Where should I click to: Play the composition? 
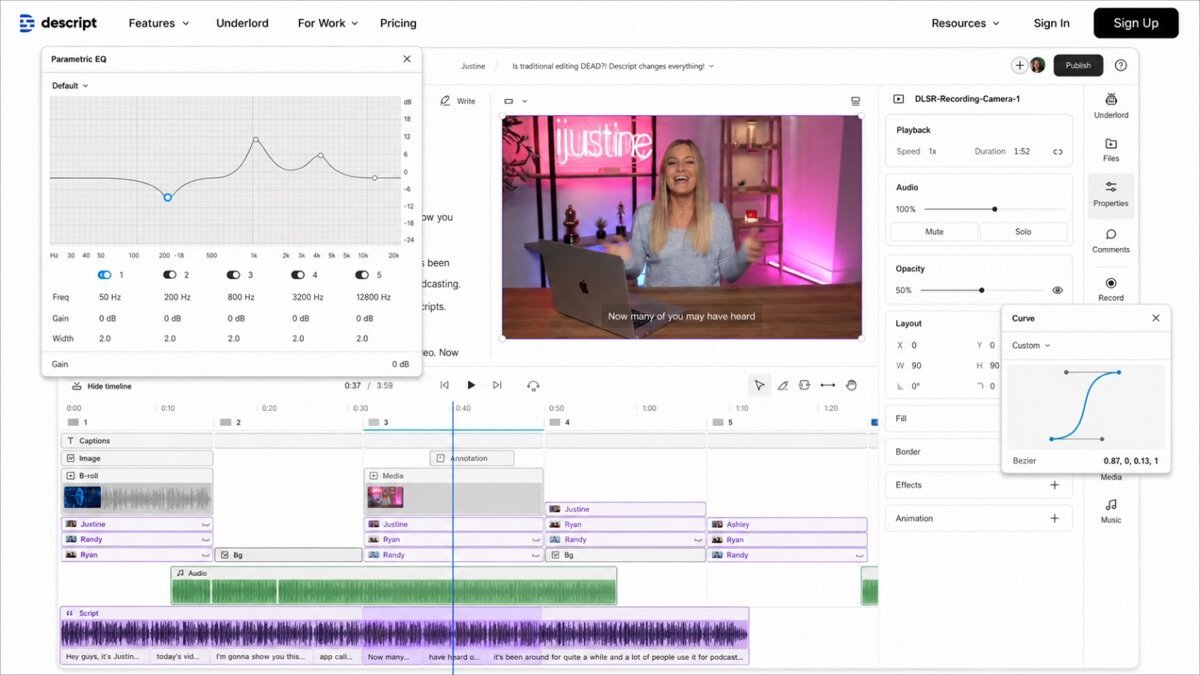tap(471, 386)
